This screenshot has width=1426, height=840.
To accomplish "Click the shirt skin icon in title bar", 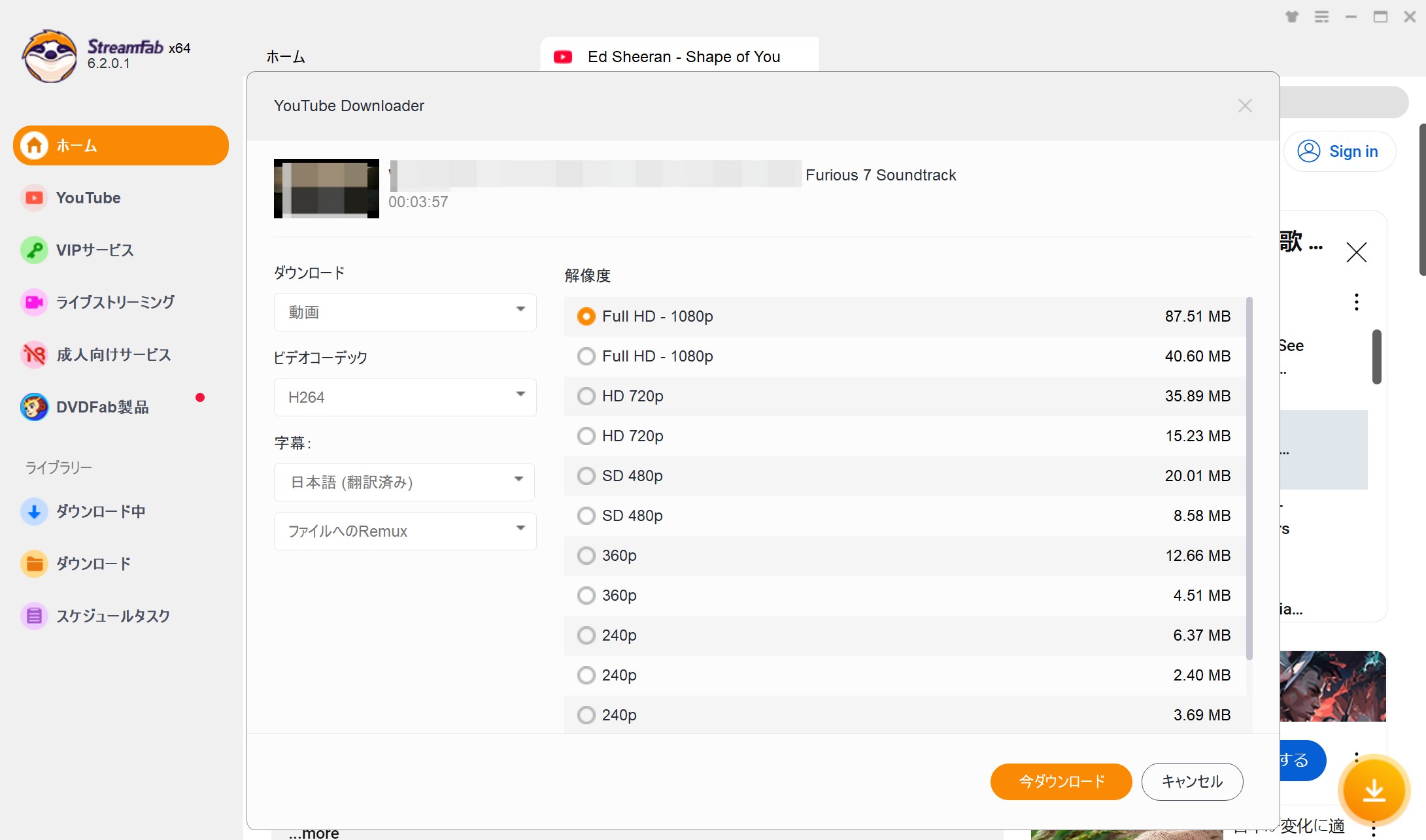I will click(x=1292, y=17).
